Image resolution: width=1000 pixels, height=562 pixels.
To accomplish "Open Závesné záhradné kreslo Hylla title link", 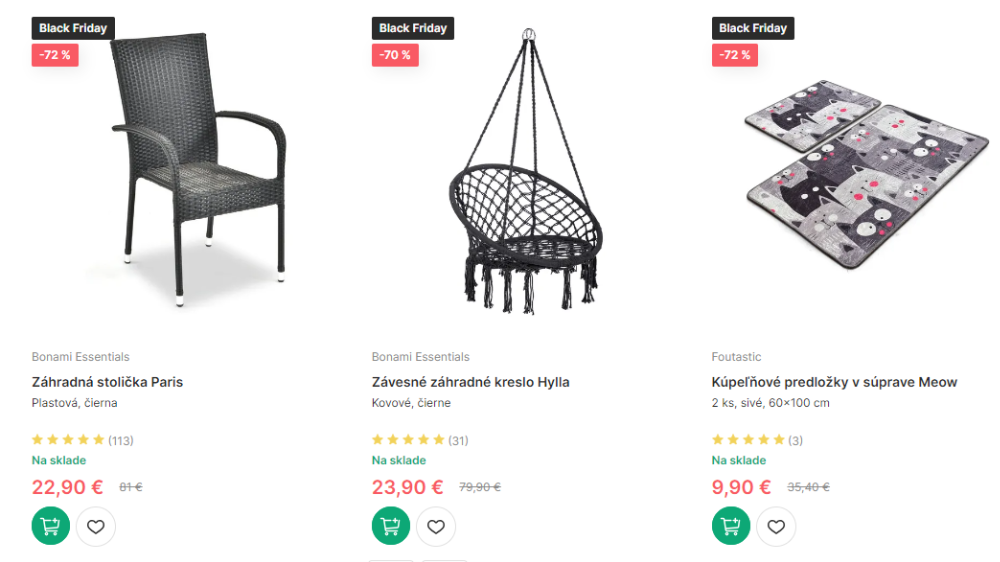I will point(470,382).
